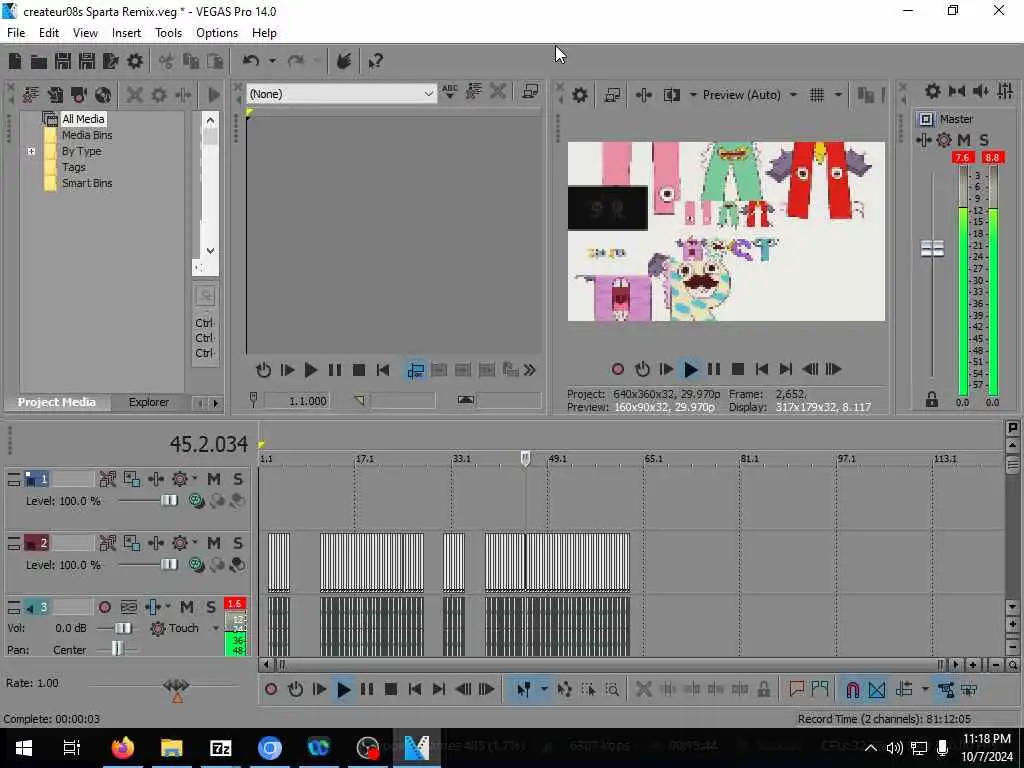Adjust track 1 Level slider
The height and width of the screenshot is (768, 1024).
pyautogui.click(x=168, y=500)
